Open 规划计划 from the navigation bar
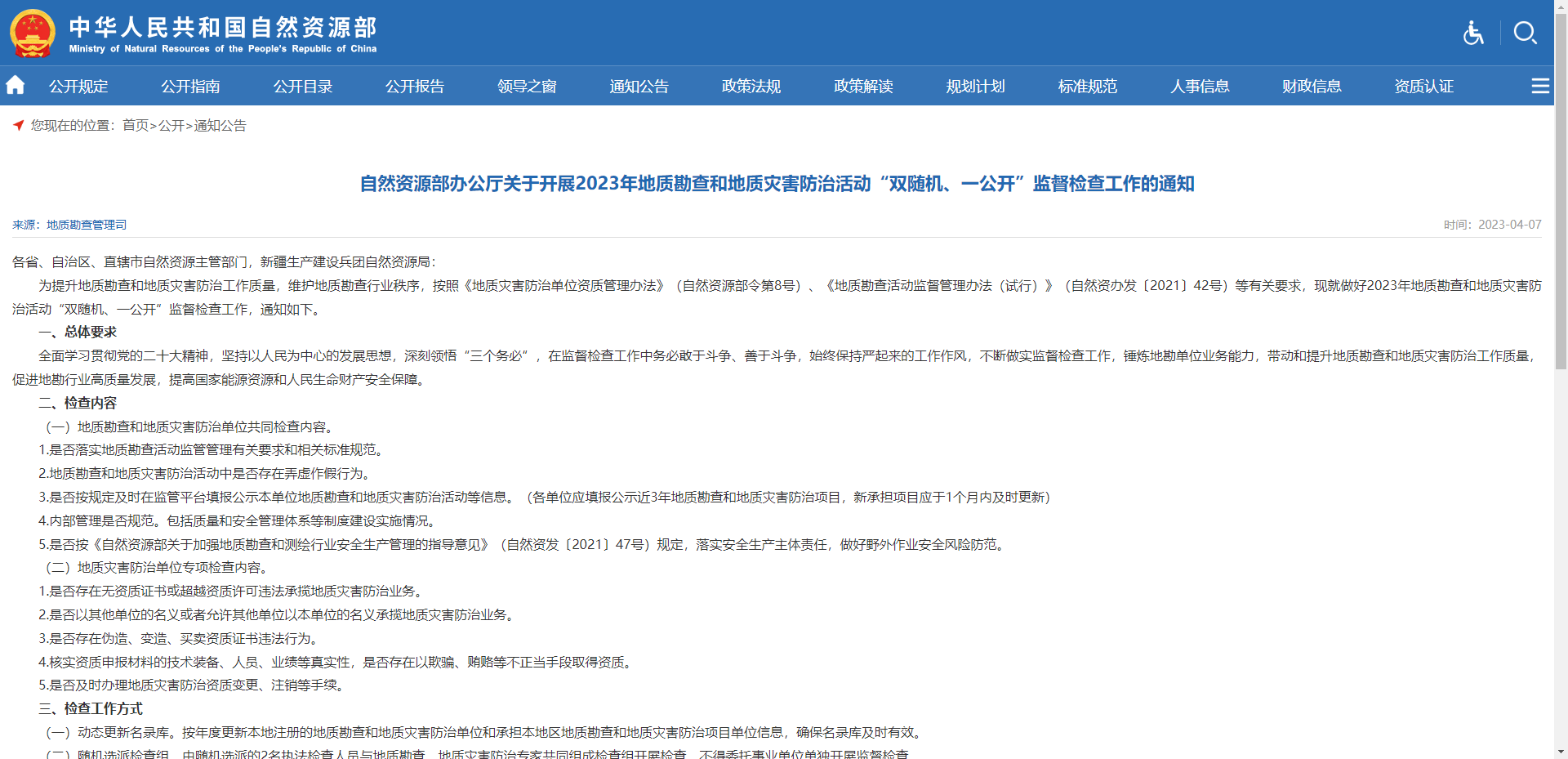Image resolution: width=1568 pixels, height=759 pixels. click(975, 87)
